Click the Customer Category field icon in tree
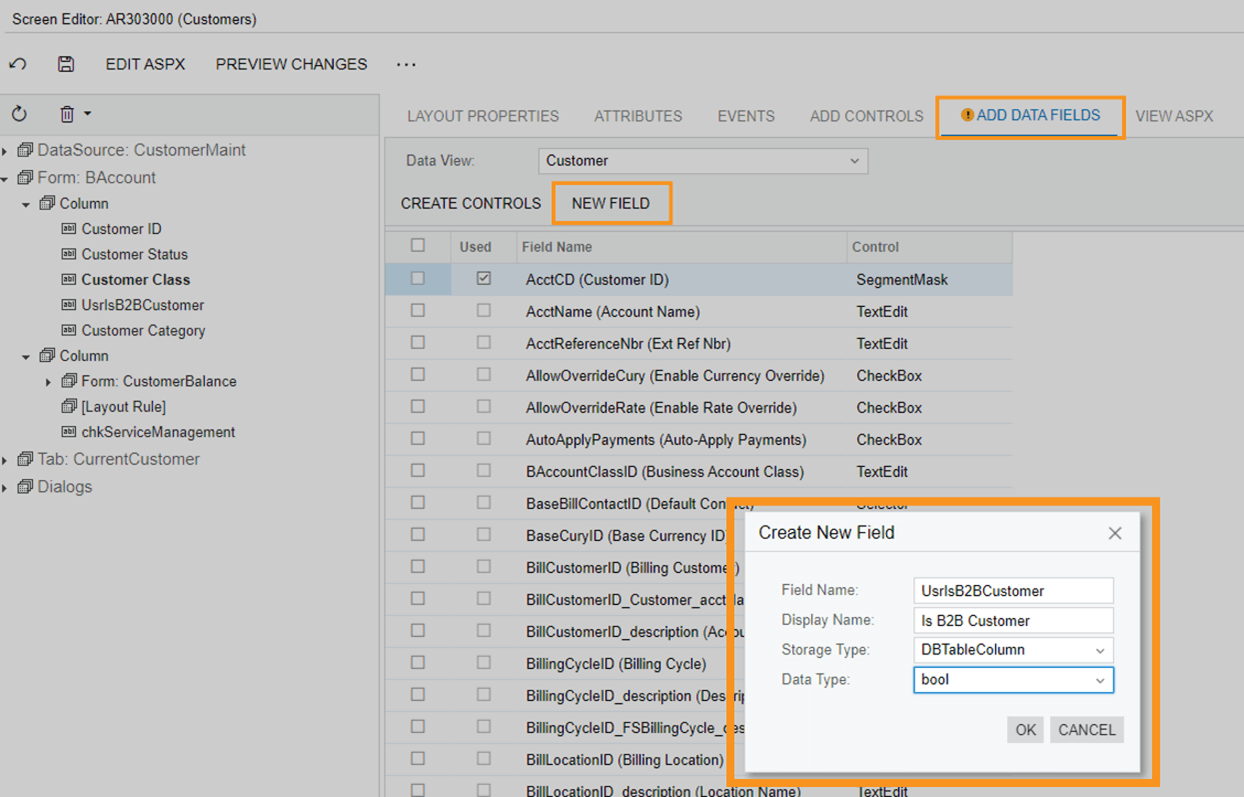The height and width of the screenshot is (797, 1244). (x=69, y=330)
